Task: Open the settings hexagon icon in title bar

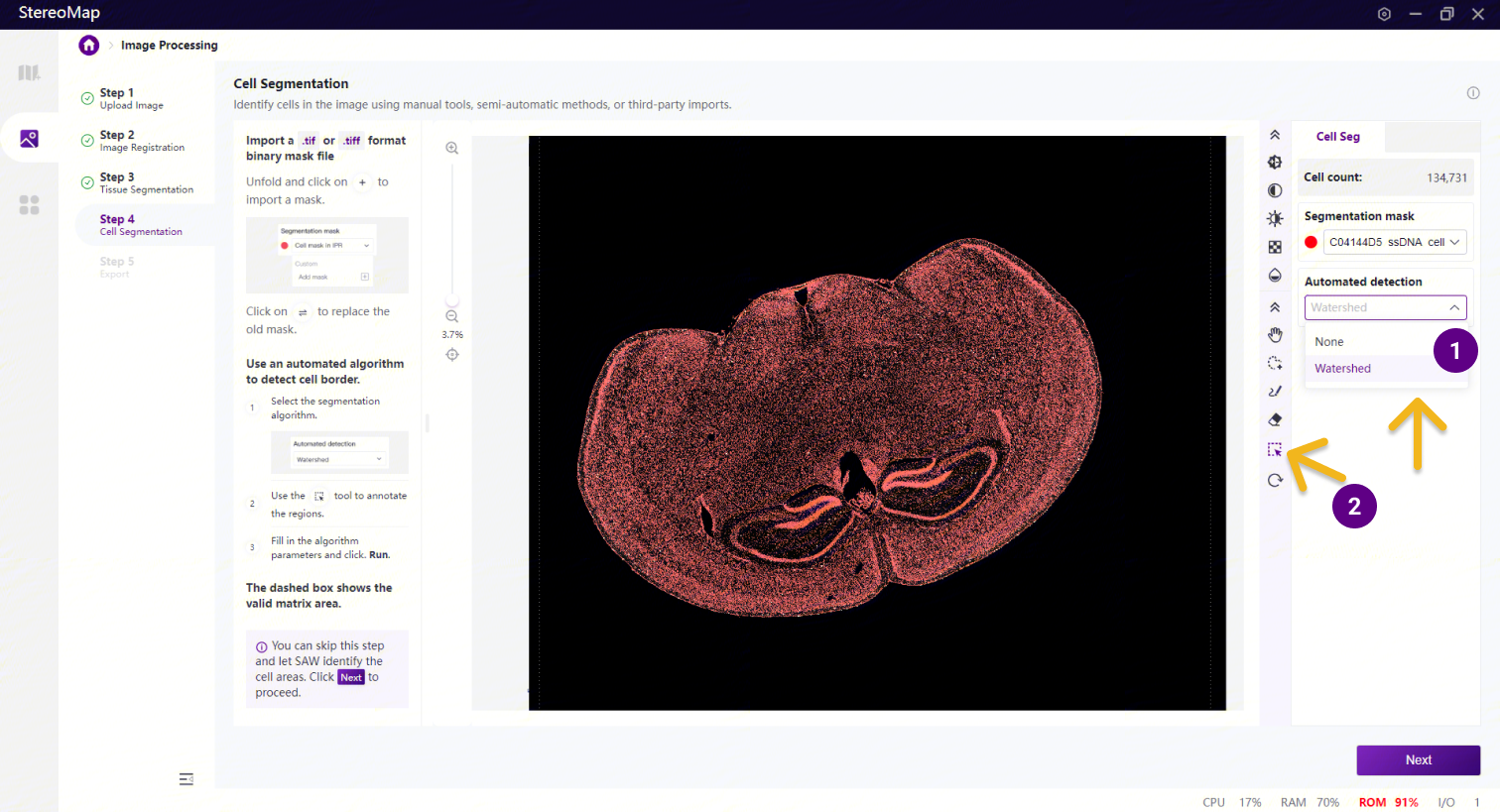Action: (1384, 14)
